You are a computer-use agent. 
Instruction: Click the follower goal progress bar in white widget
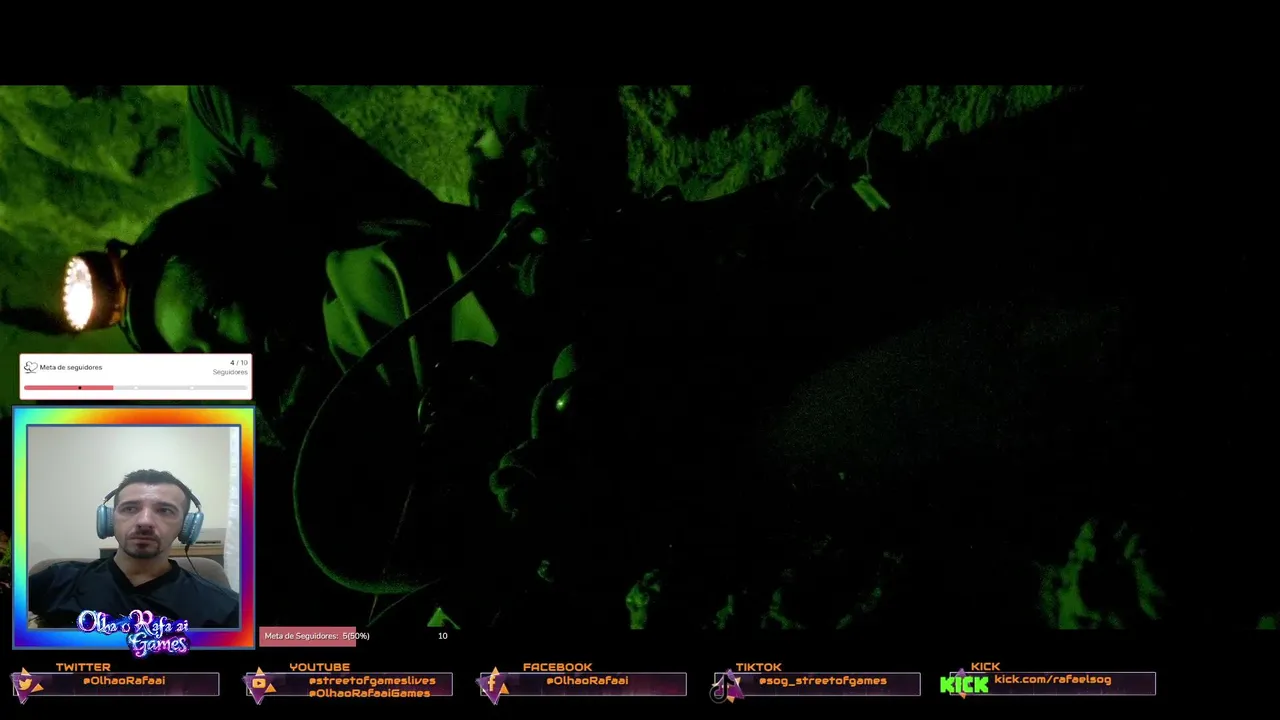(x=135, y=387)
